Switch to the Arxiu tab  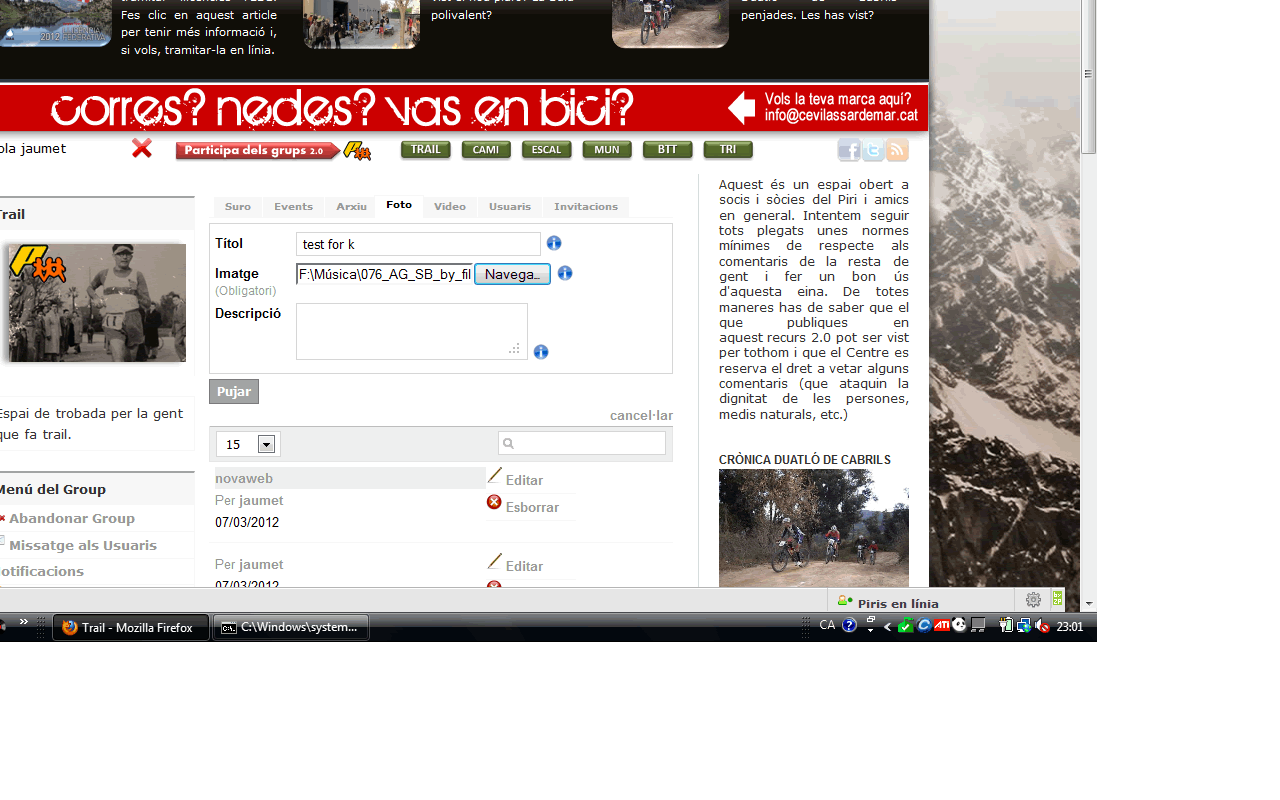tap(351, 207)
